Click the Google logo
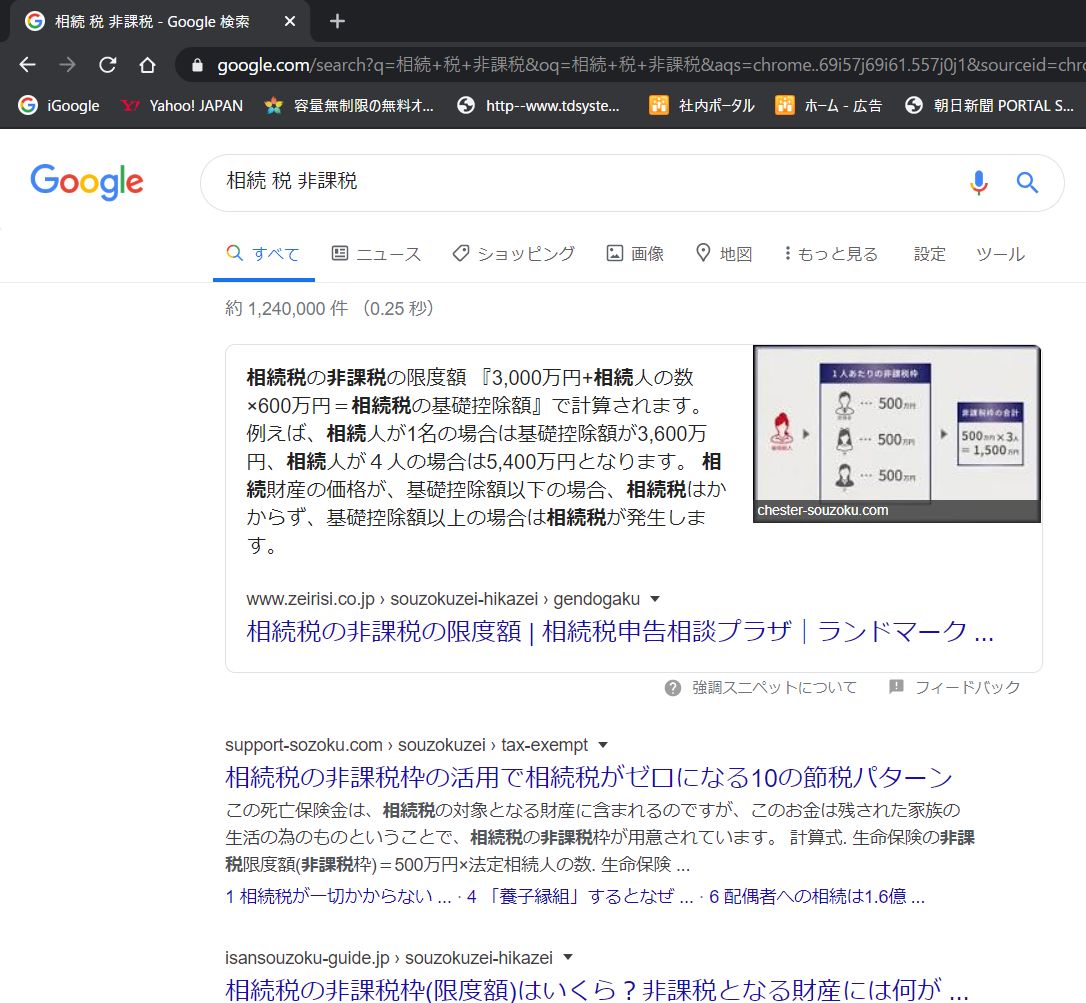This screenshot has width=1086, height=1003. click(x=87, y=182)
